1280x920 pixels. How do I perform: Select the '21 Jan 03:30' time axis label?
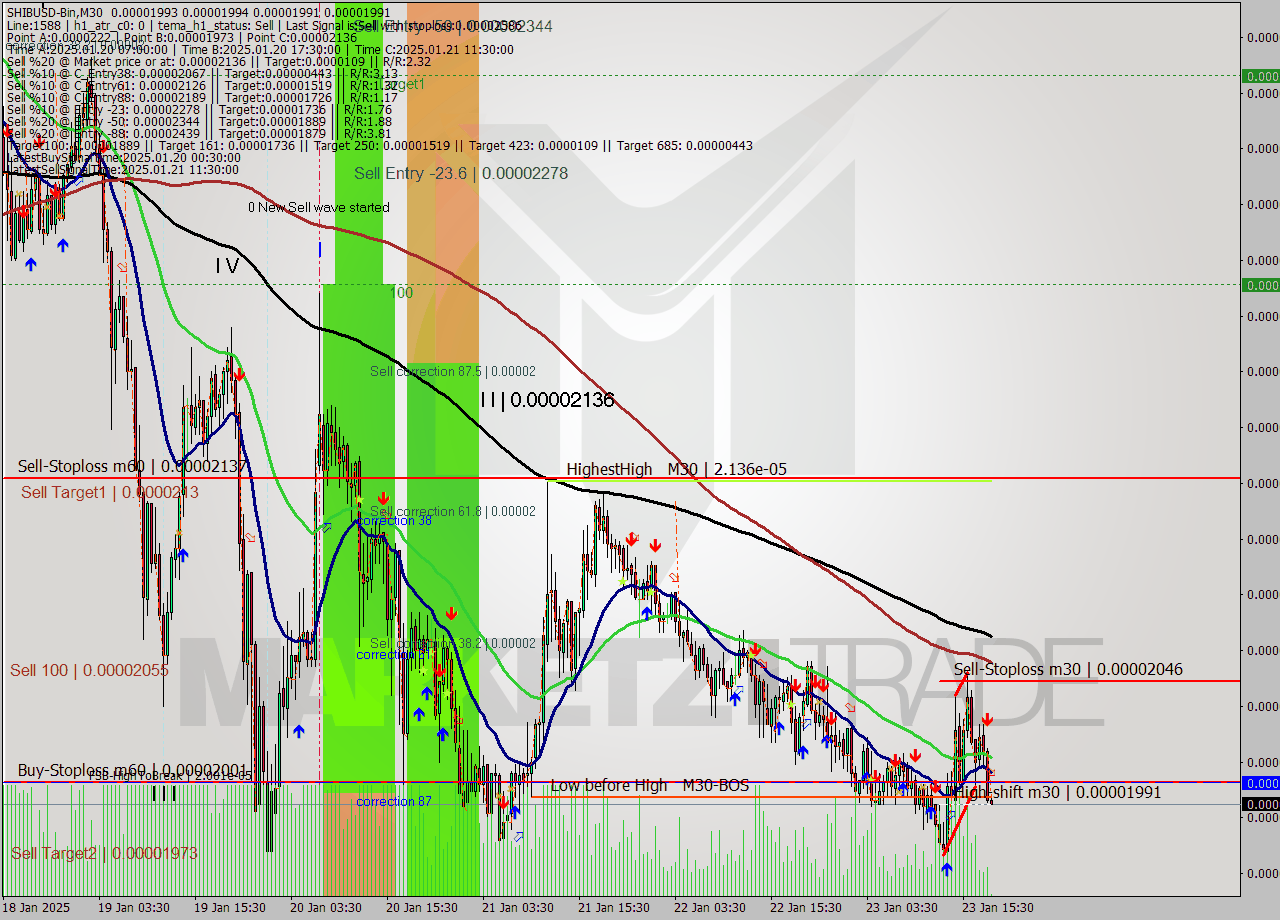coord(518,907)
